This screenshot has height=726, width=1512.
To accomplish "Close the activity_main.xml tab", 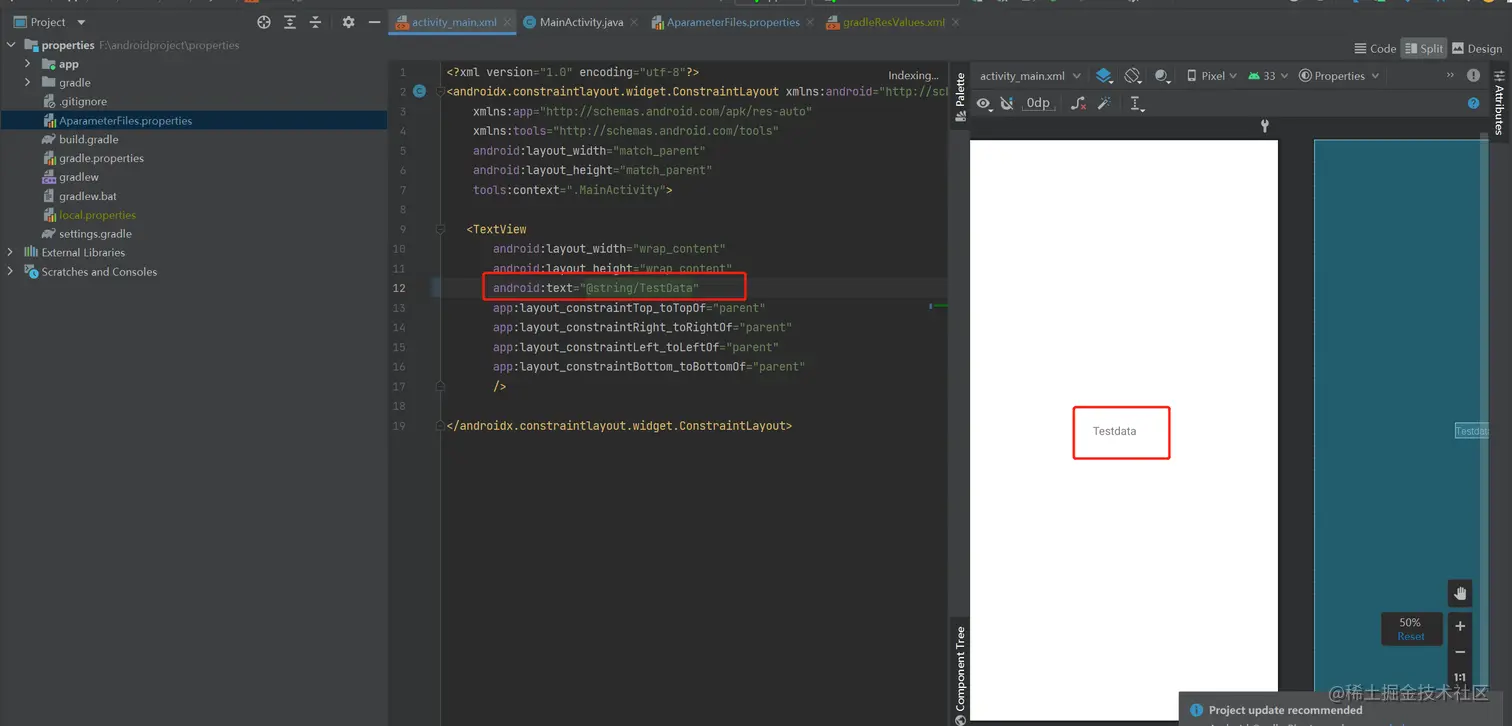I will [506, 22].
